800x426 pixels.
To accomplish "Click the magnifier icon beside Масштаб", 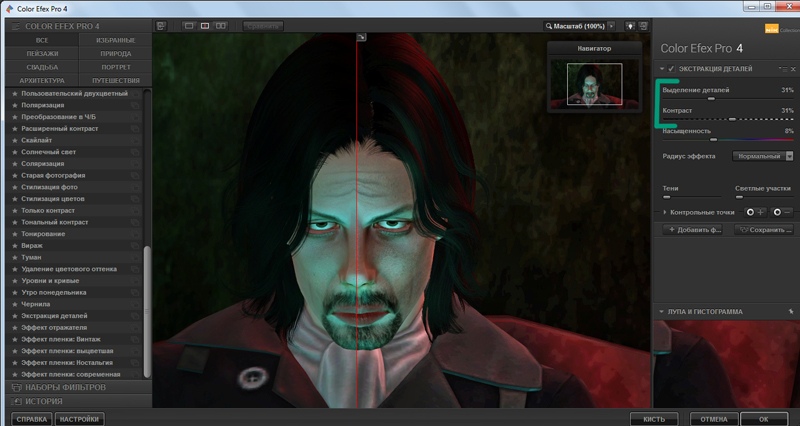I will 548,26.
